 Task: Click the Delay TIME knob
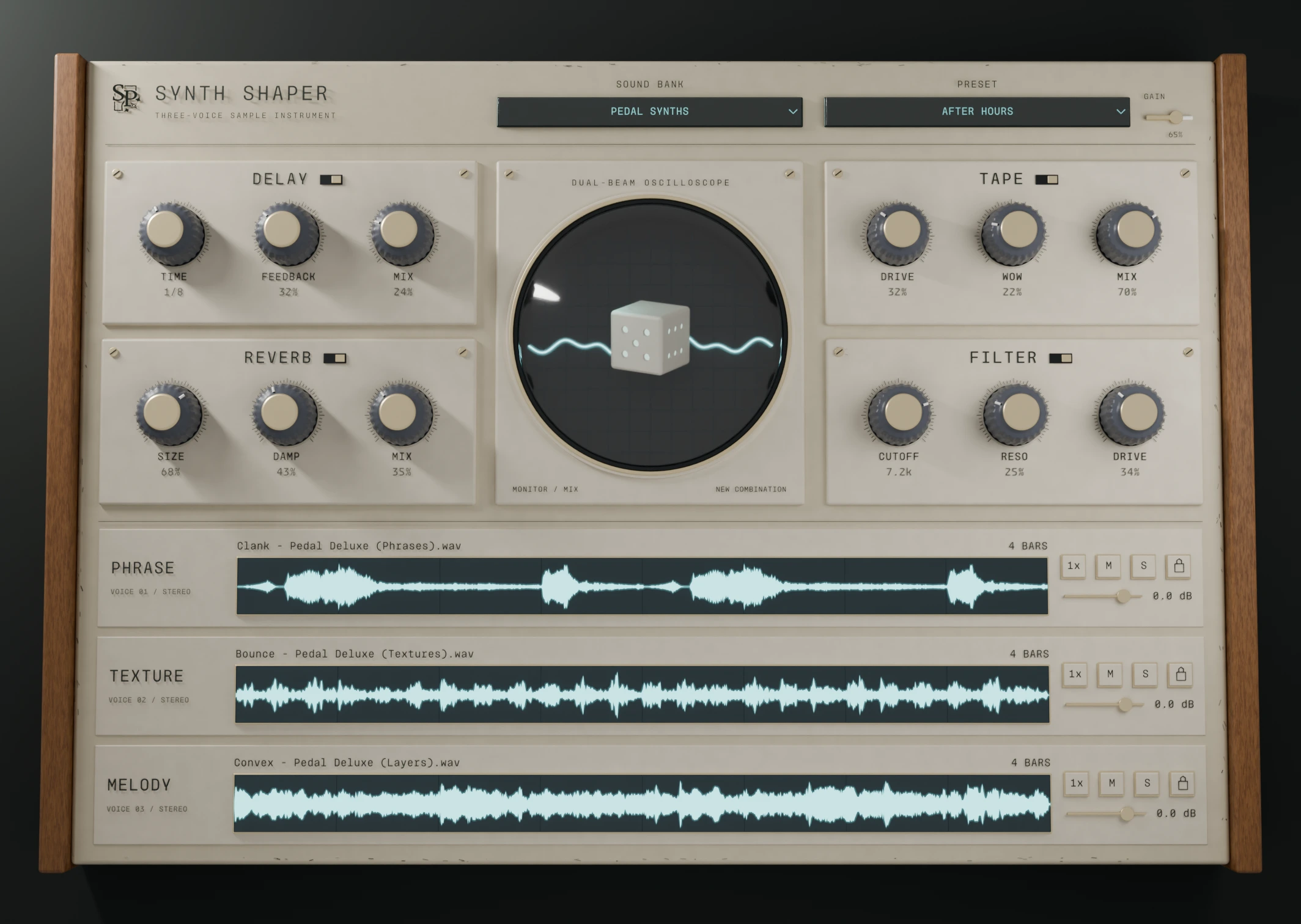pos(171,234)
